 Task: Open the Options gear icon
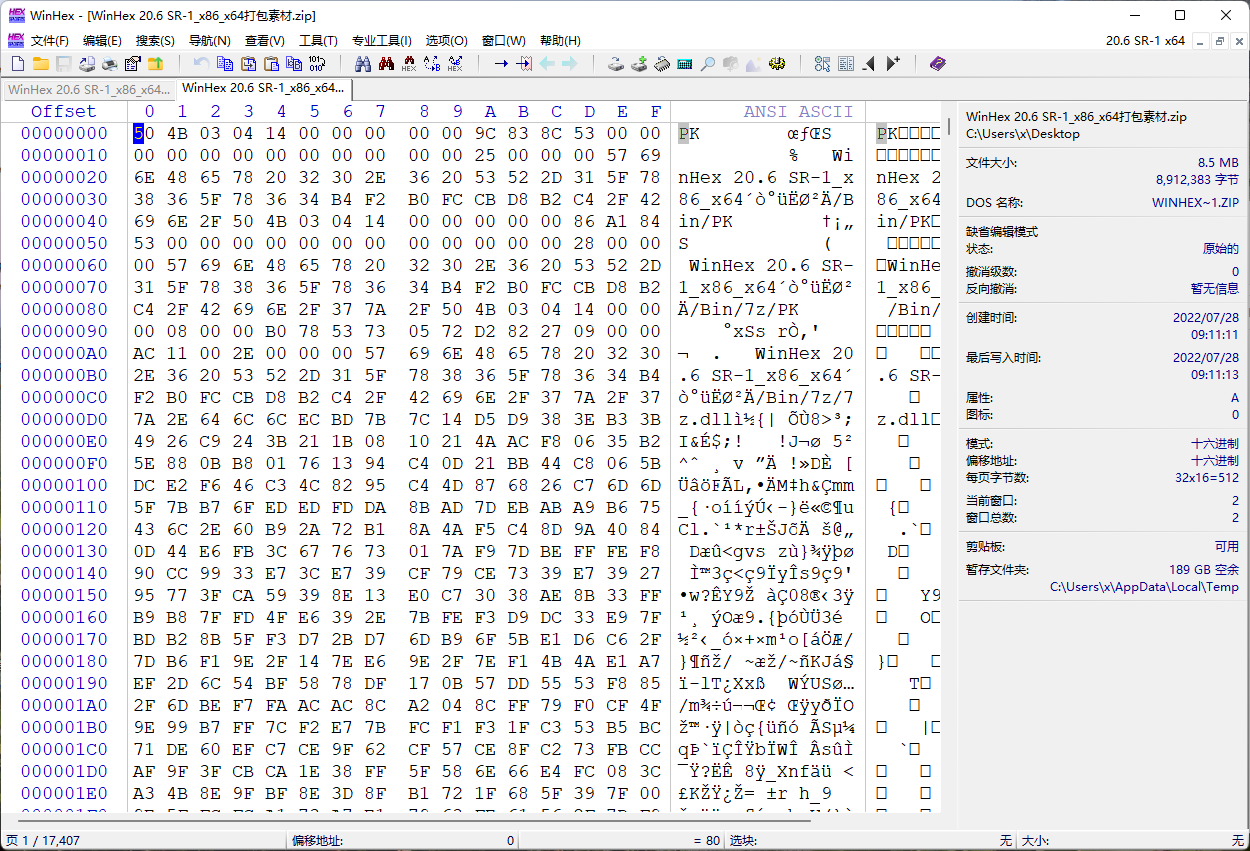pos(776,64)
